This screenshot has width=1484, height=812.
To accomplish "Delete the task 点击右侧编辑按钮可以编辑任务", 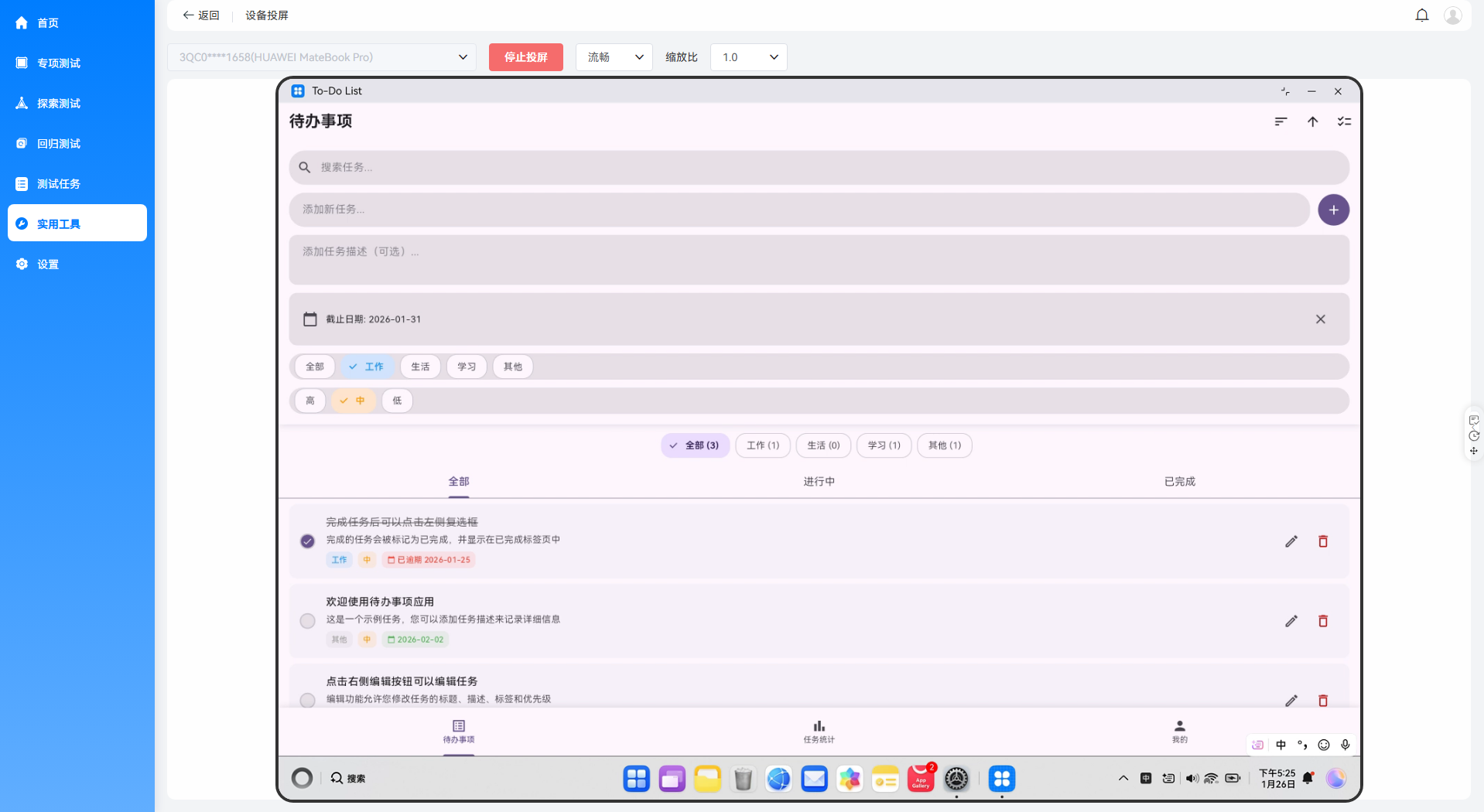I will point(1322,700).
